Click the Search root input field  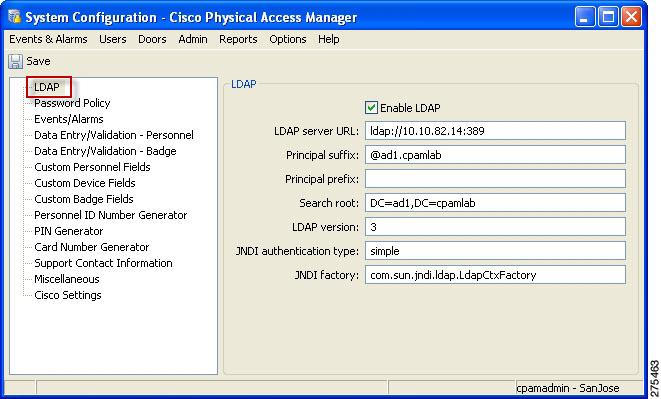[x=495, y=203]
